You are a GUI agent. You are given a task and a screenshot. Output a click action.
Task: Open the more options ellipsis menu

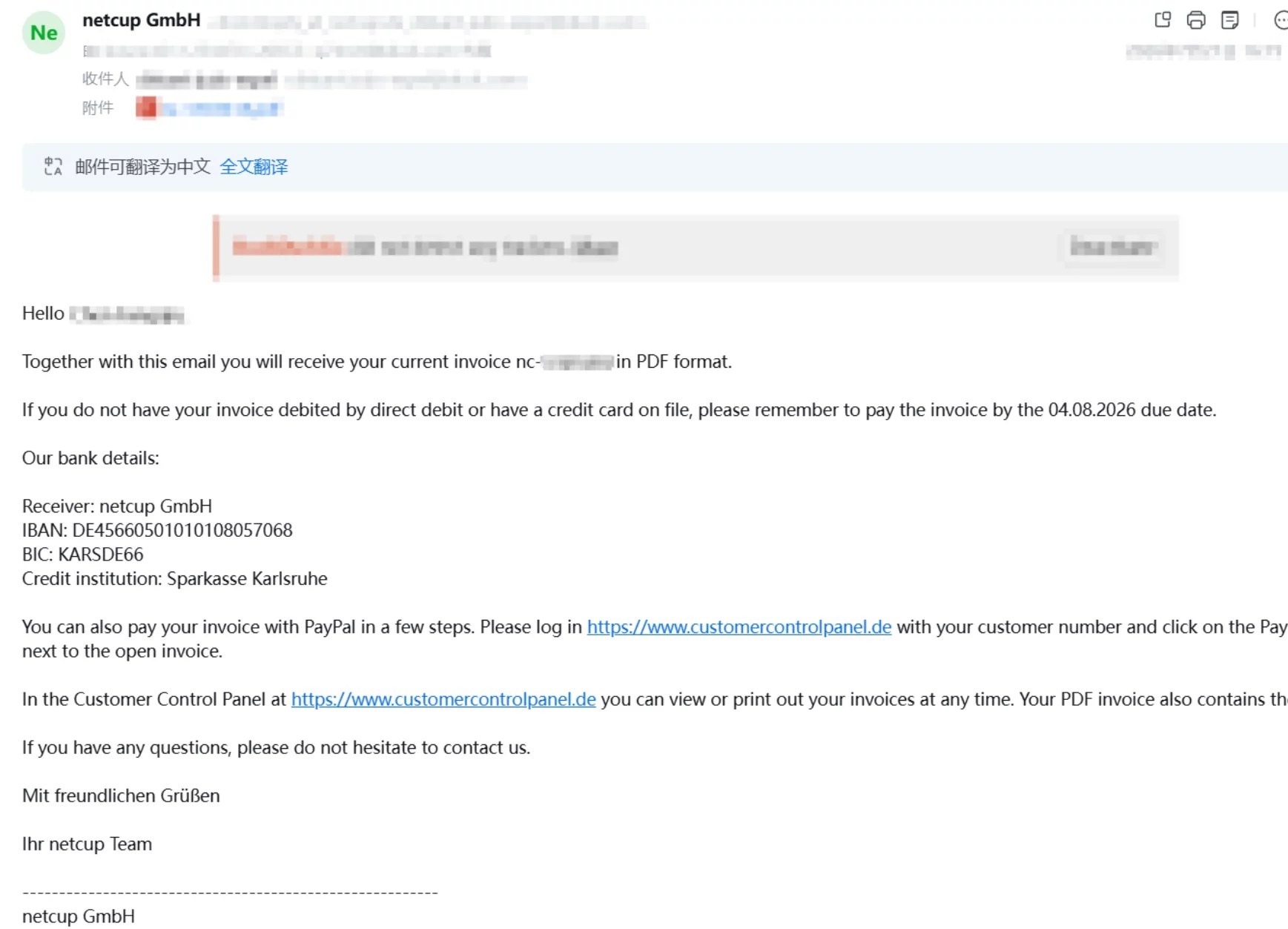1281,20
